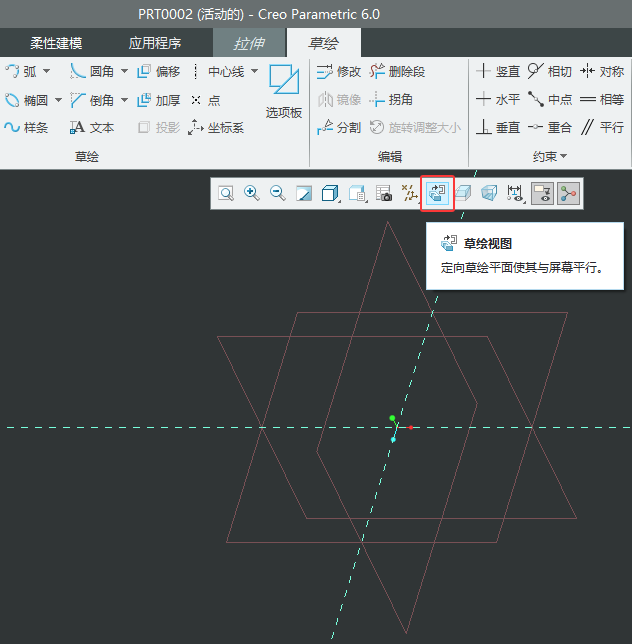Toggle the spin center icon
The height and width of the screenshot is (644, 632).
(568, 193)
